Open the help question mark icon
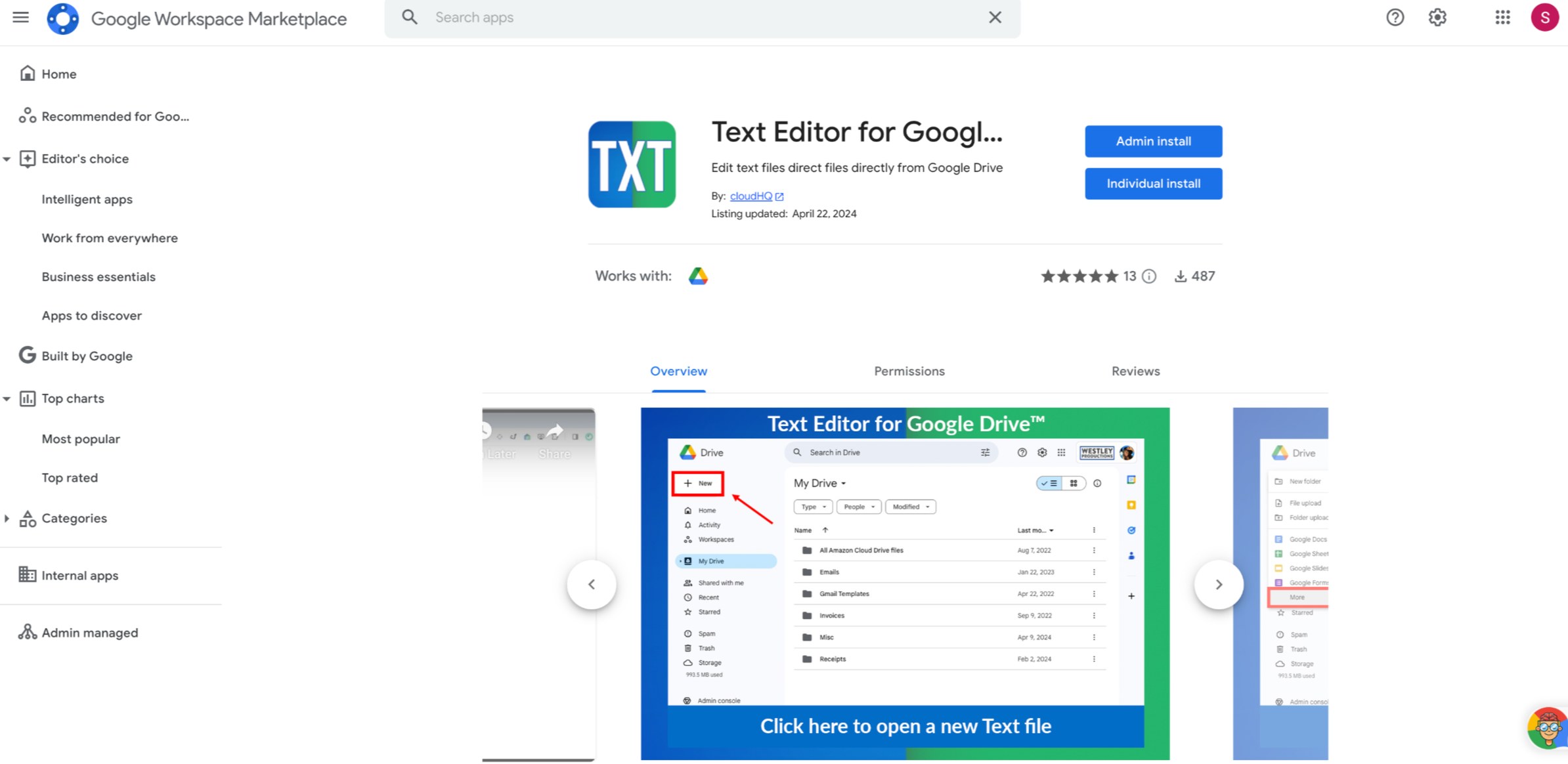 1395,17
